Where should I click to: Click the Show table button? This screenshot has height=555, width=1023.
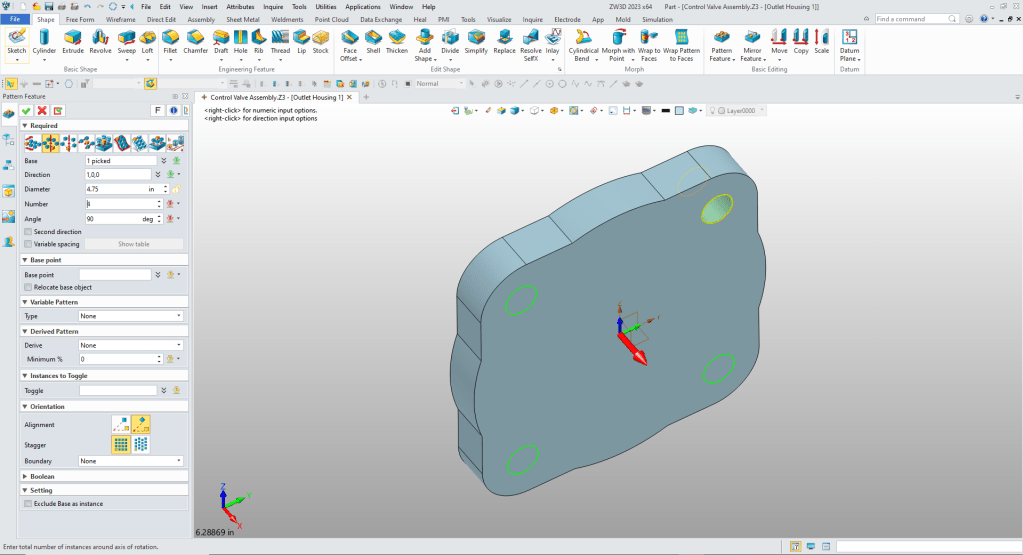pos(133,244)
